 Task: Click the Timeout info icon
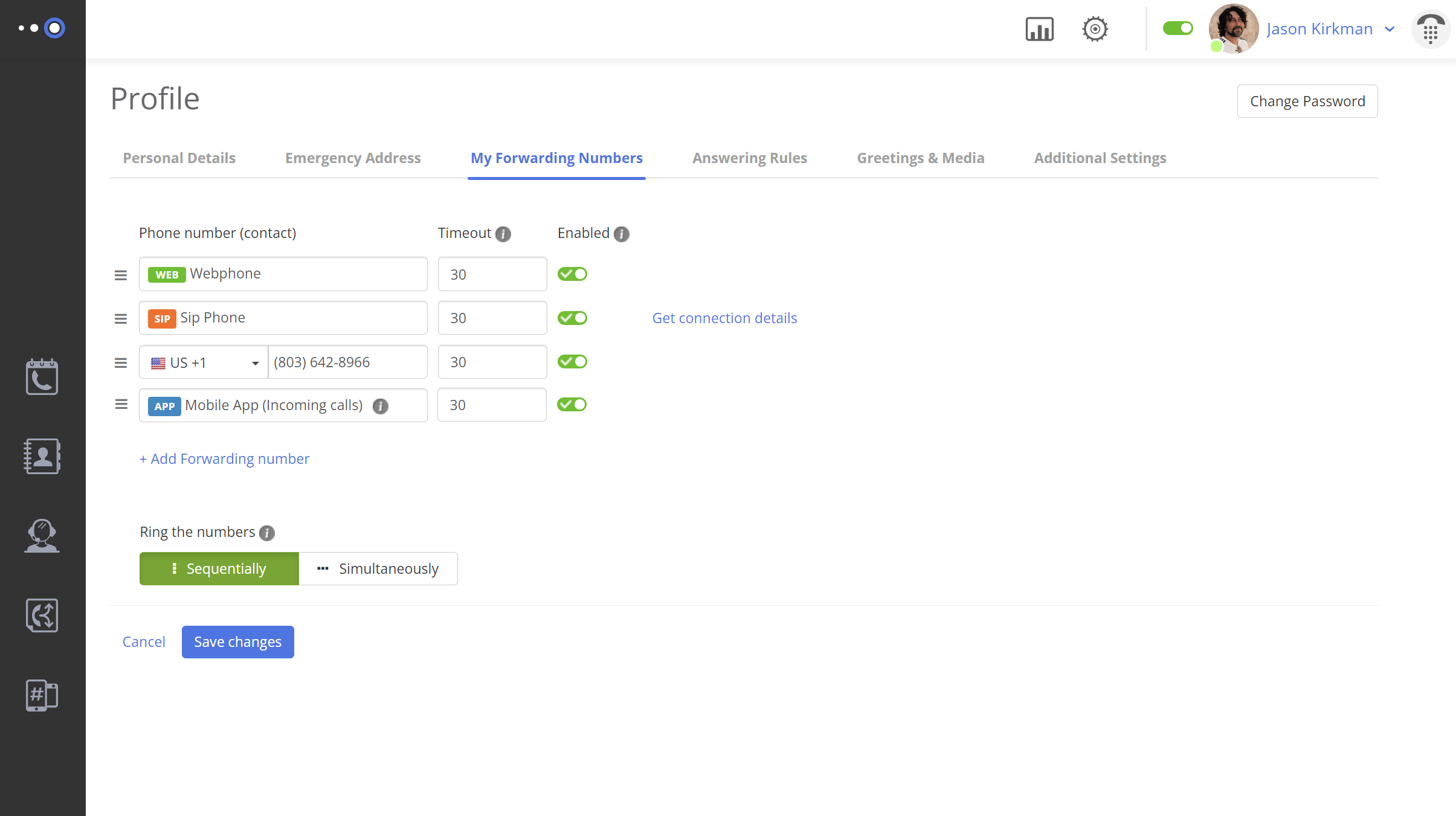[503, 234]
